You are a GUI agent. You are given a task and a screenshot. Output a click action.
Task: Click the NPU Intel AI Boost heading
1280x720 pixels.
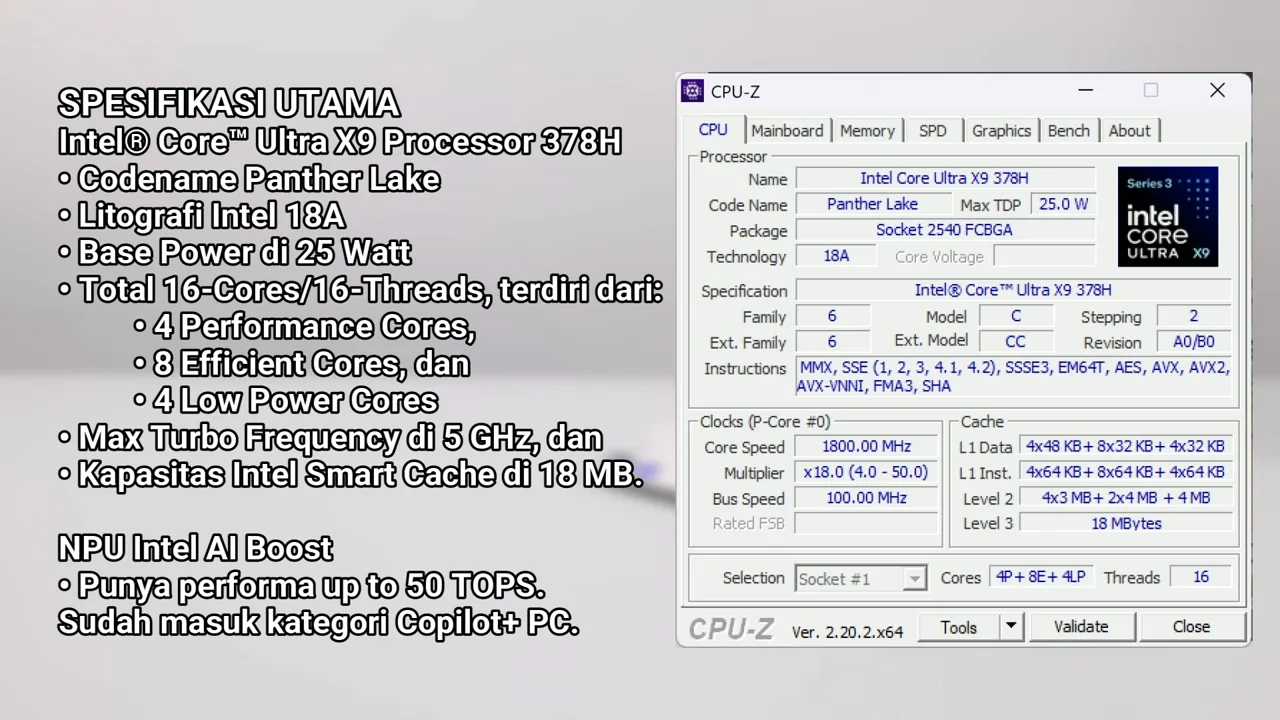tap(195, 549)
